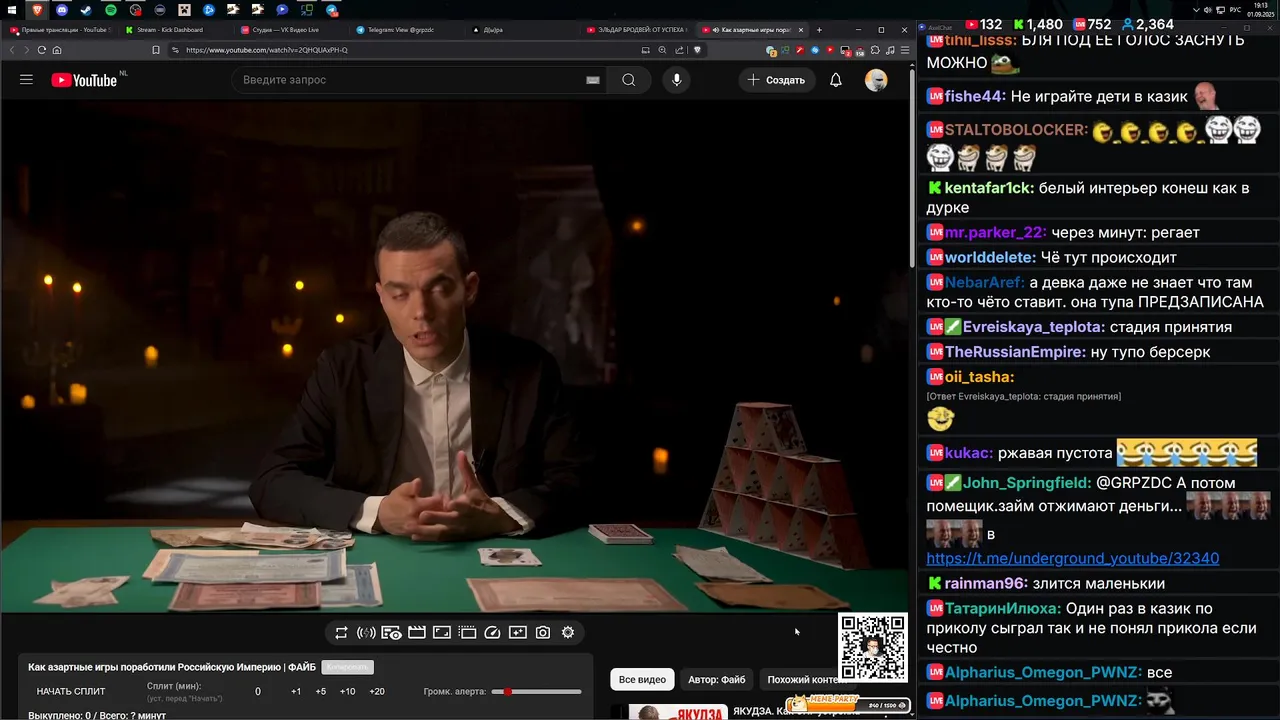Click the split minutes value 0

258,691
